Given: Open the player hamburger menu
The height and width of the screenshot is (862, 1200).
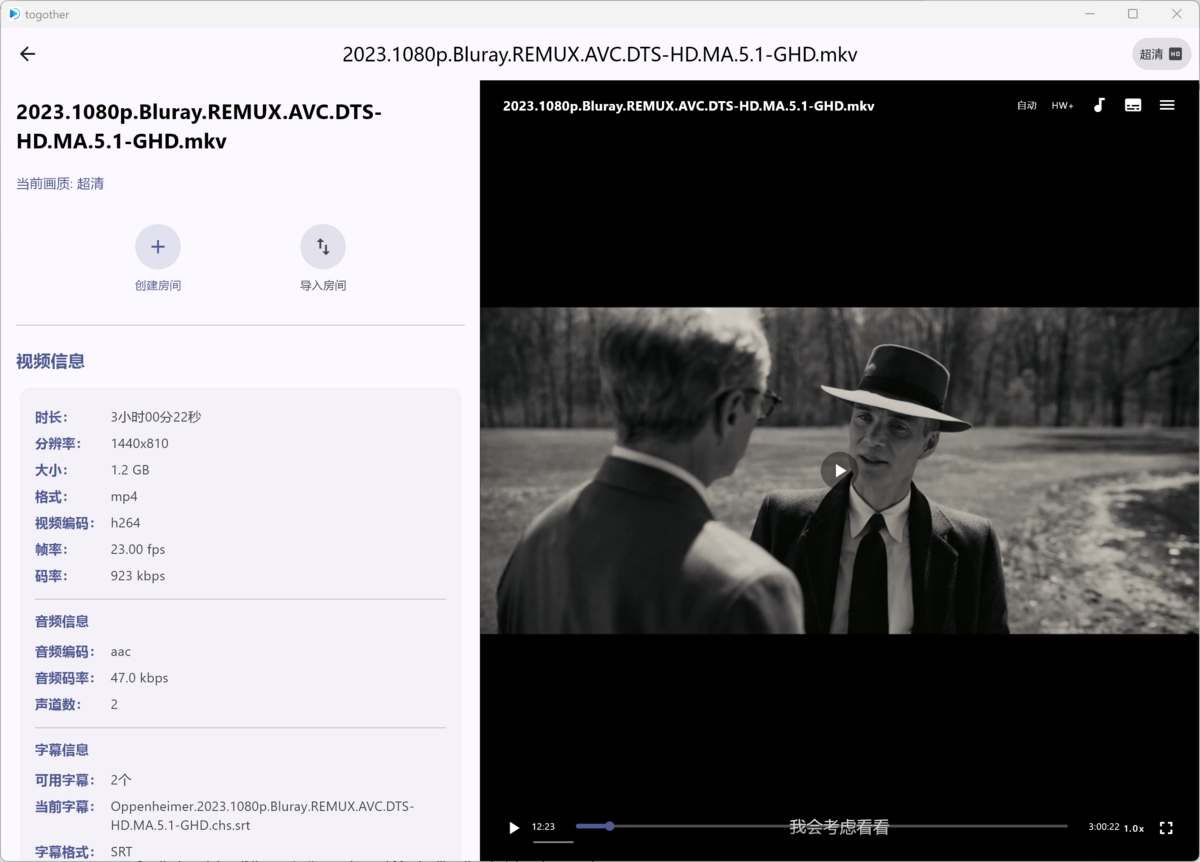Looking at the screenshot, I should coord(1167,105).
